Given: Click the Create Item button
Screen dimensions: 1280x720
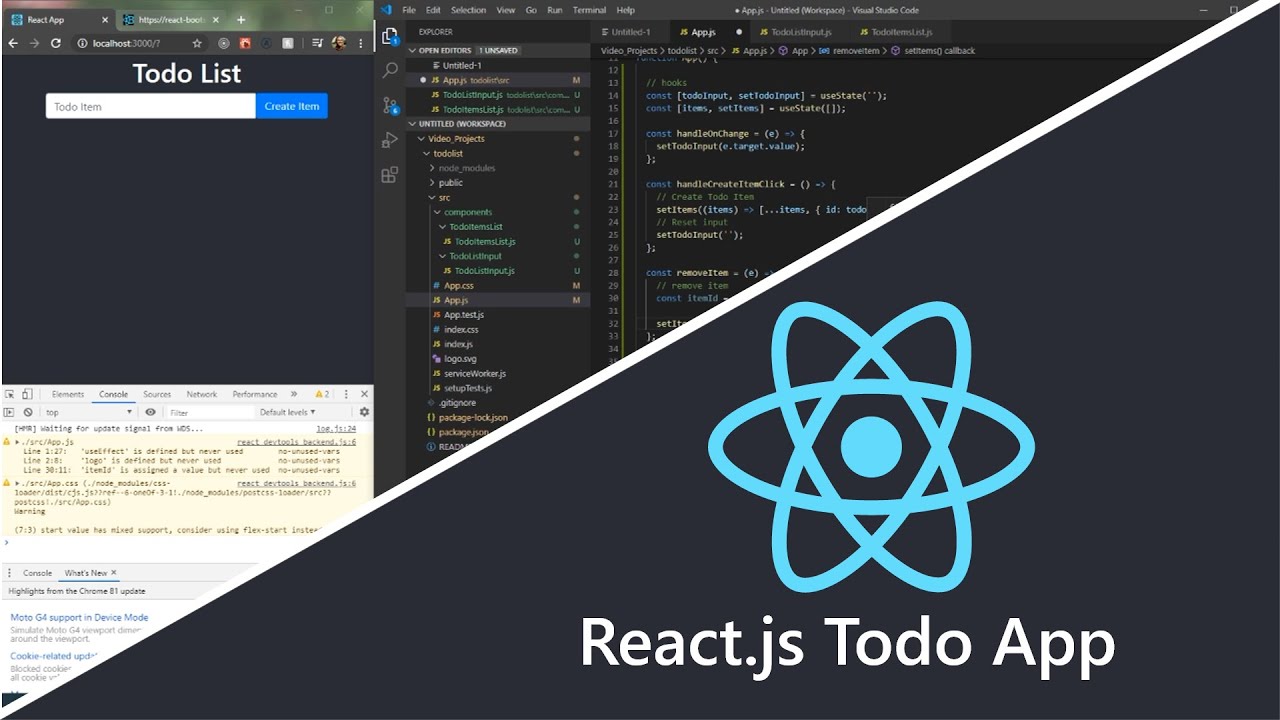Looking at the screenshot, I should [292, 107].
